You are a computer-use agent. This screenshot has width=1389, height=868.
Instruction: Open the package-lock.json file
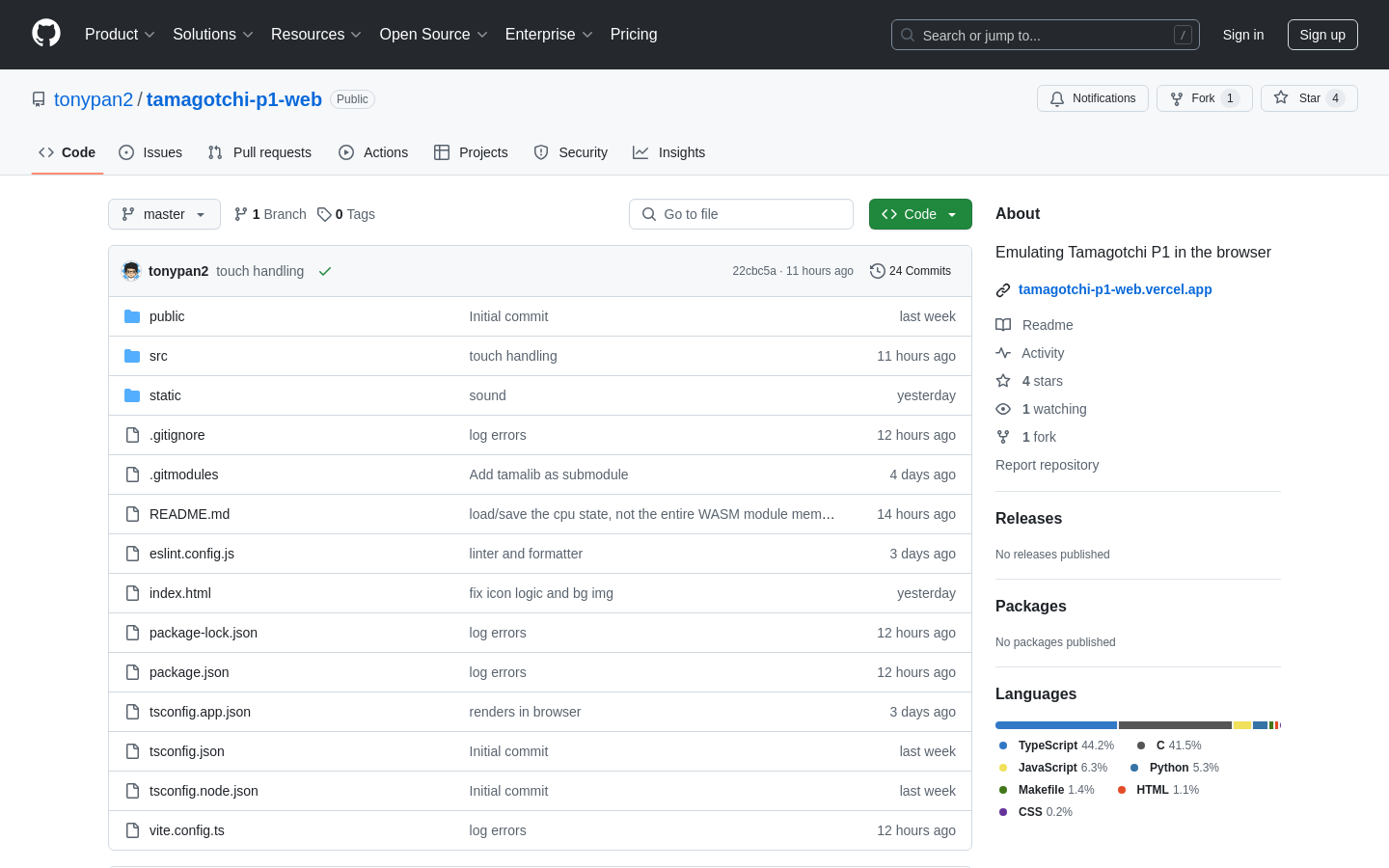pyautogui.click(x=204, y=633)
